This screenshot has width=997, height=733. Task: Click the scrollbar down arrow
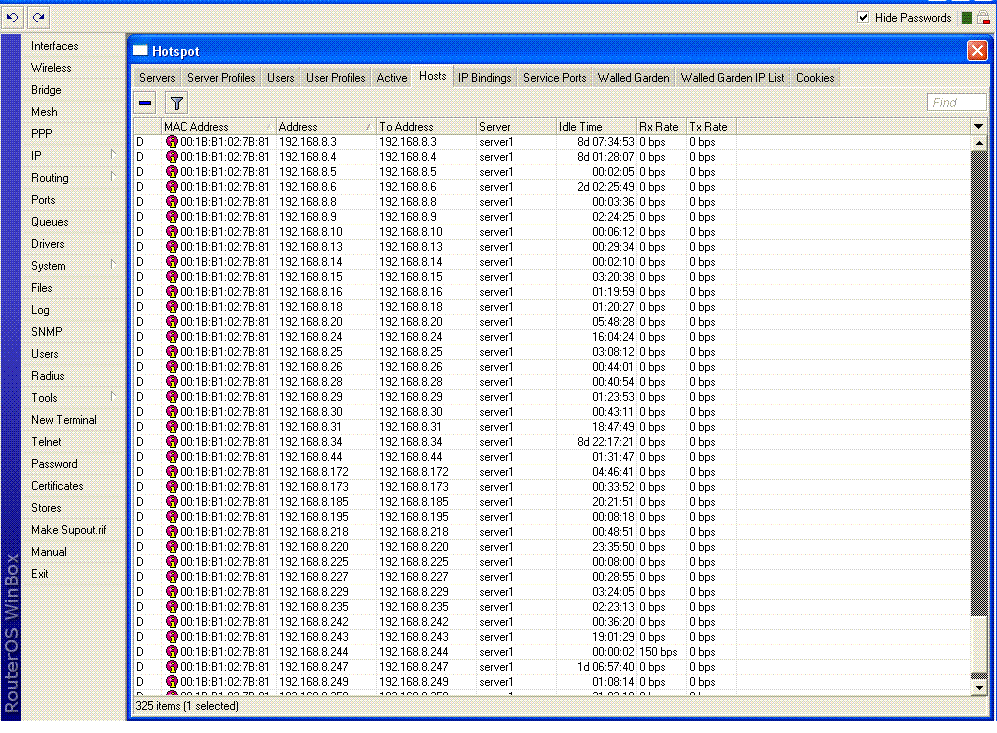(979, 687)
